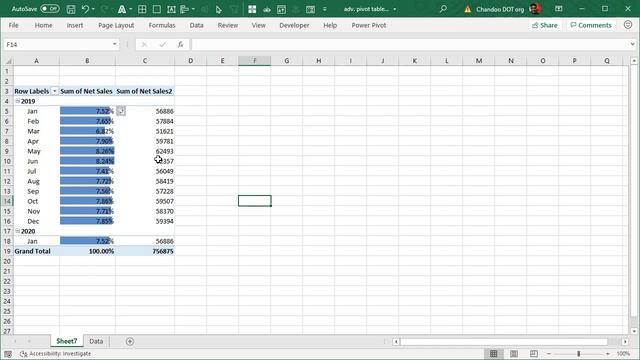Click the zoom slider handle
Image resolution: width=640 pixels, height=360 pixels.
pos(578,353)
